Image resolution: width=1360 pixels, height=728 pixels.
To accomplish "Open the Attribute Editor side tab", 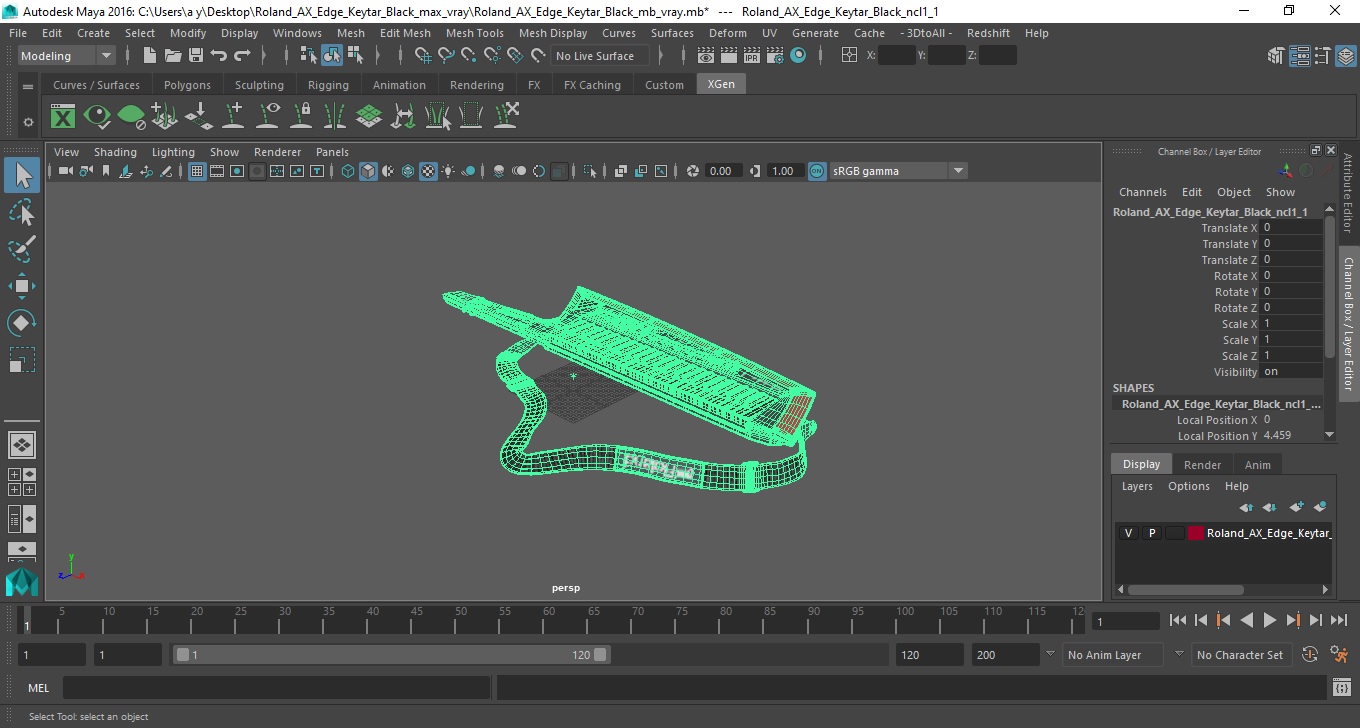I will click(x=1348, y=192).
